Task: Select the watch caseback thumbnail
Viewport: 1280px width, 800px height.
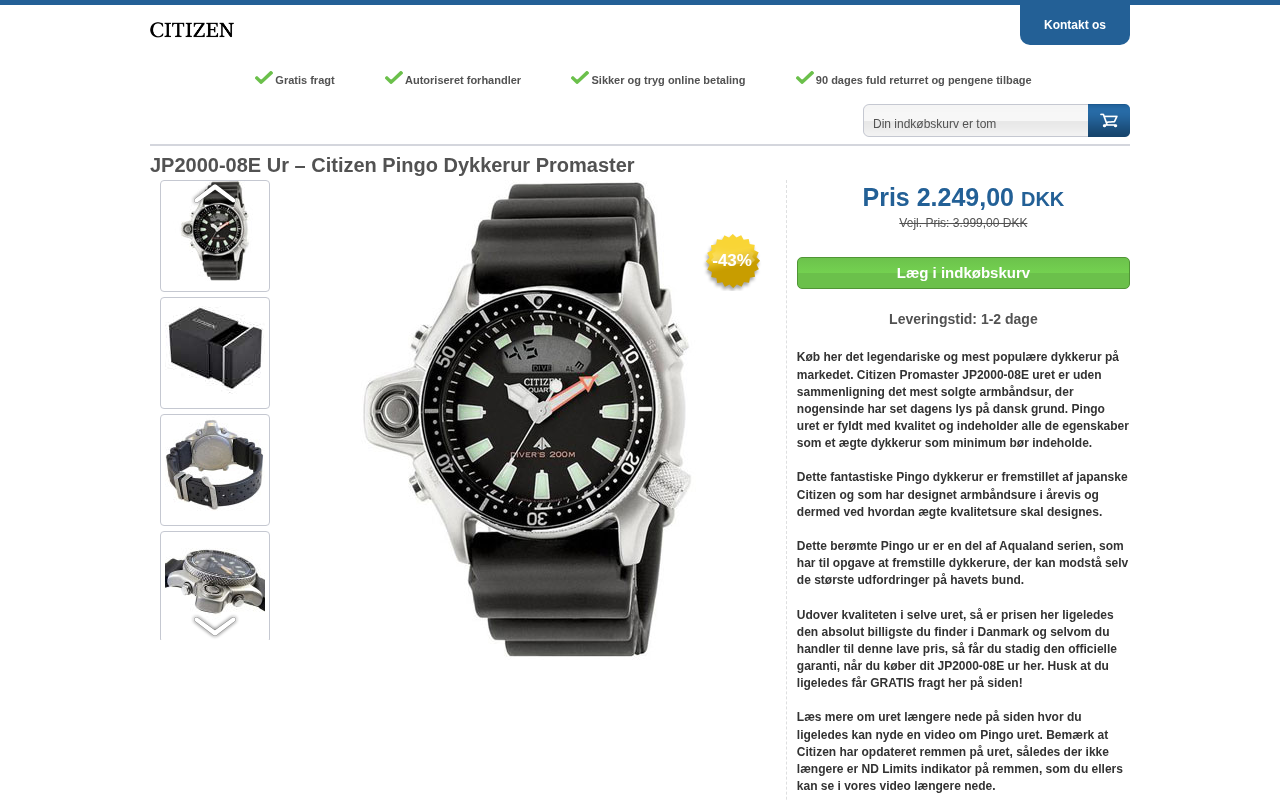Action: pyautogui.click(x=215, y=469)
